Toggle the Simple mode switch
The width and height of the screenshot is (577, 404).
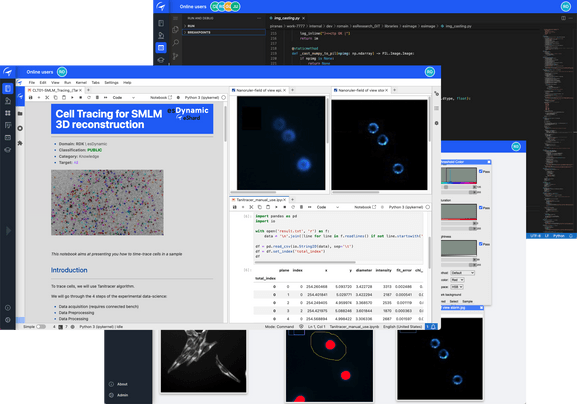tap(40, 327)
